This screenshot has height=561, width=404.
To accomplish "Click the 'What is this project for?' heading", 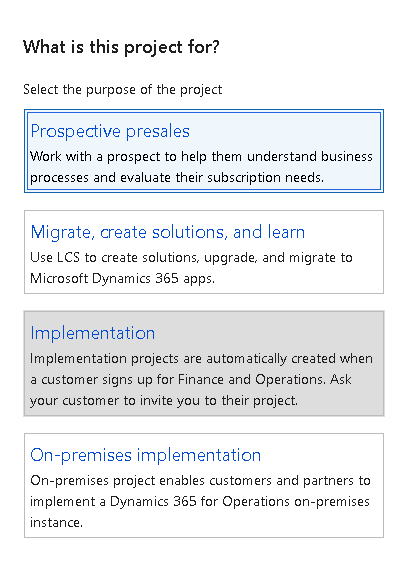I will [121, 48].
